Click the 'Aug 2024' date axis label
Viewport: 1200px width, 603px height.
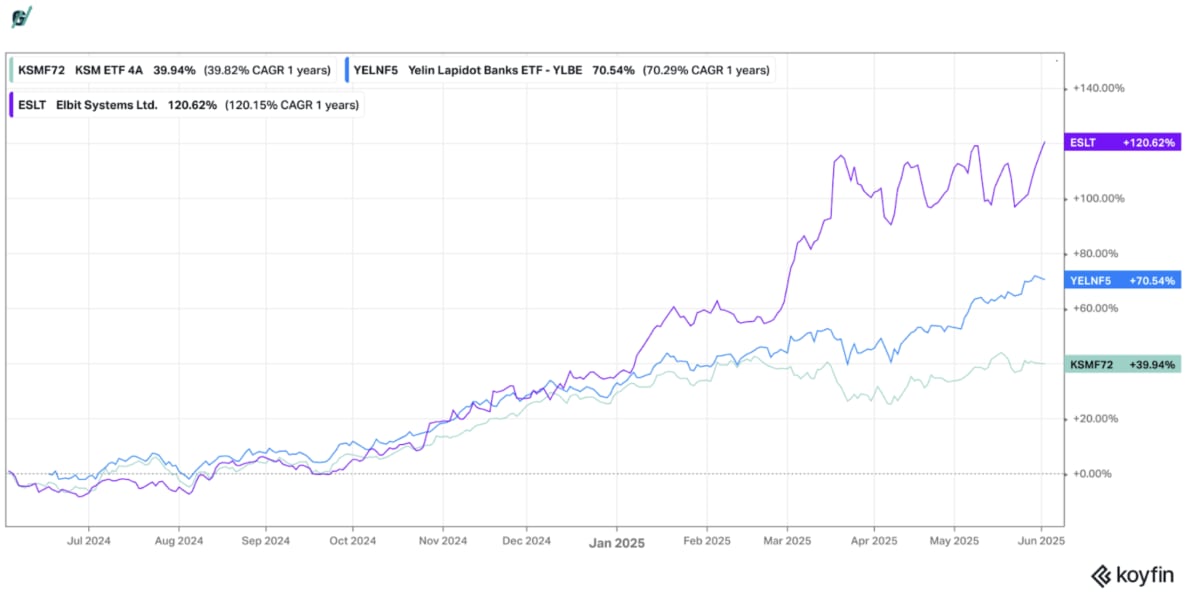coord(179,540)
